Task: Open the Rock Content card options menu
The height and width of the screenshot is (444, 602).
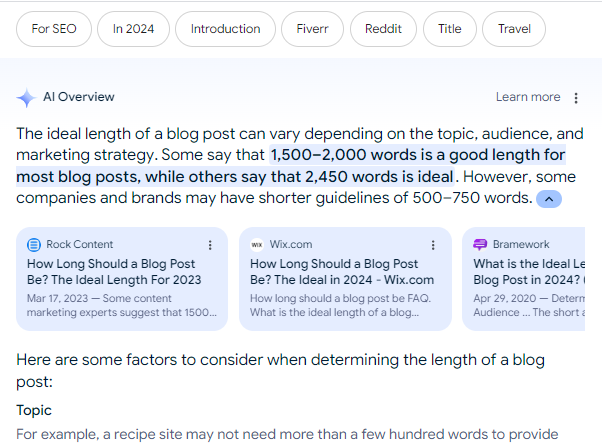Action: tap(209, 245)
